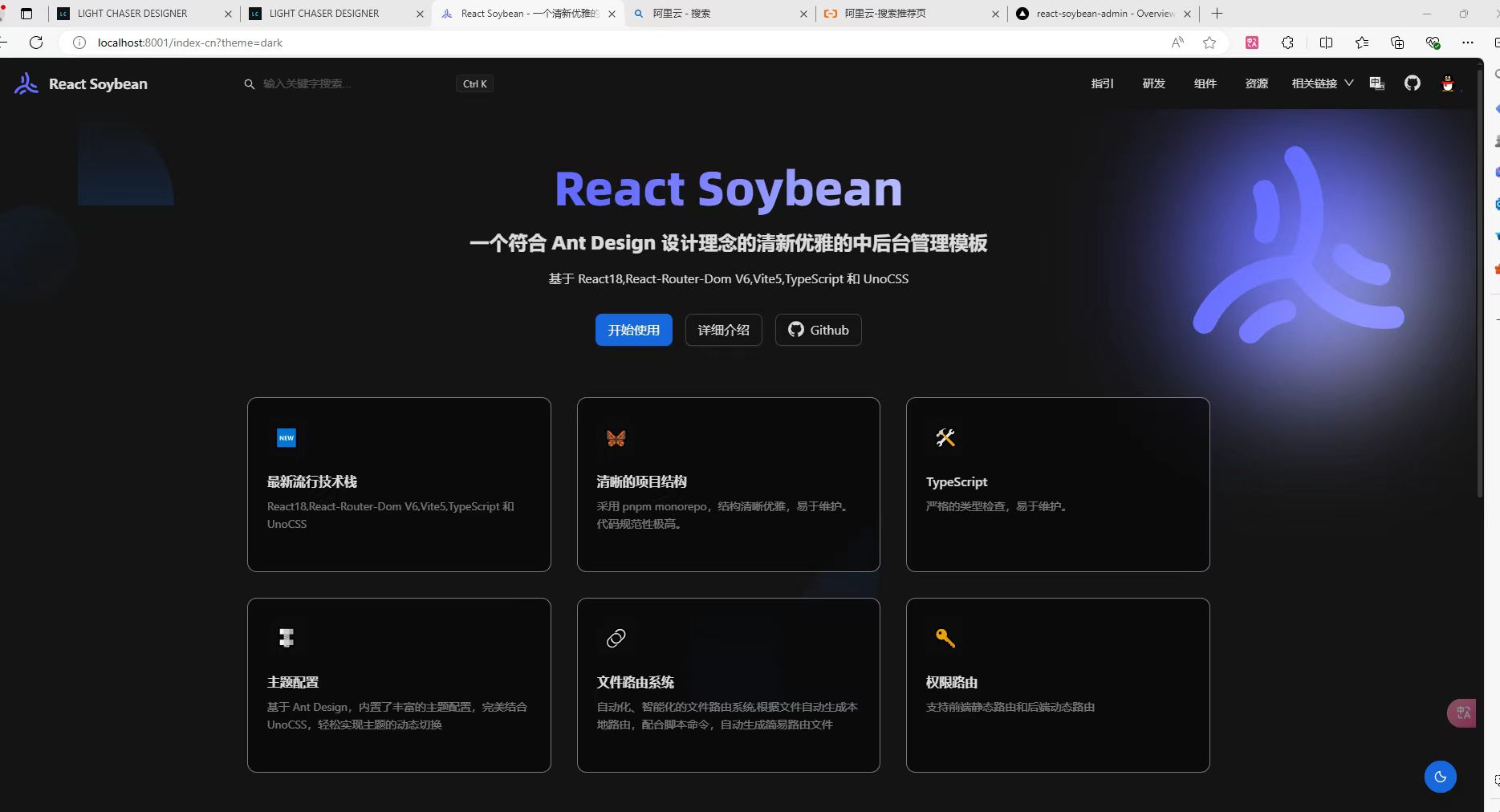Refresh the page with the browser reload button
1500x812 pixels.
click(x=36, y=43)
